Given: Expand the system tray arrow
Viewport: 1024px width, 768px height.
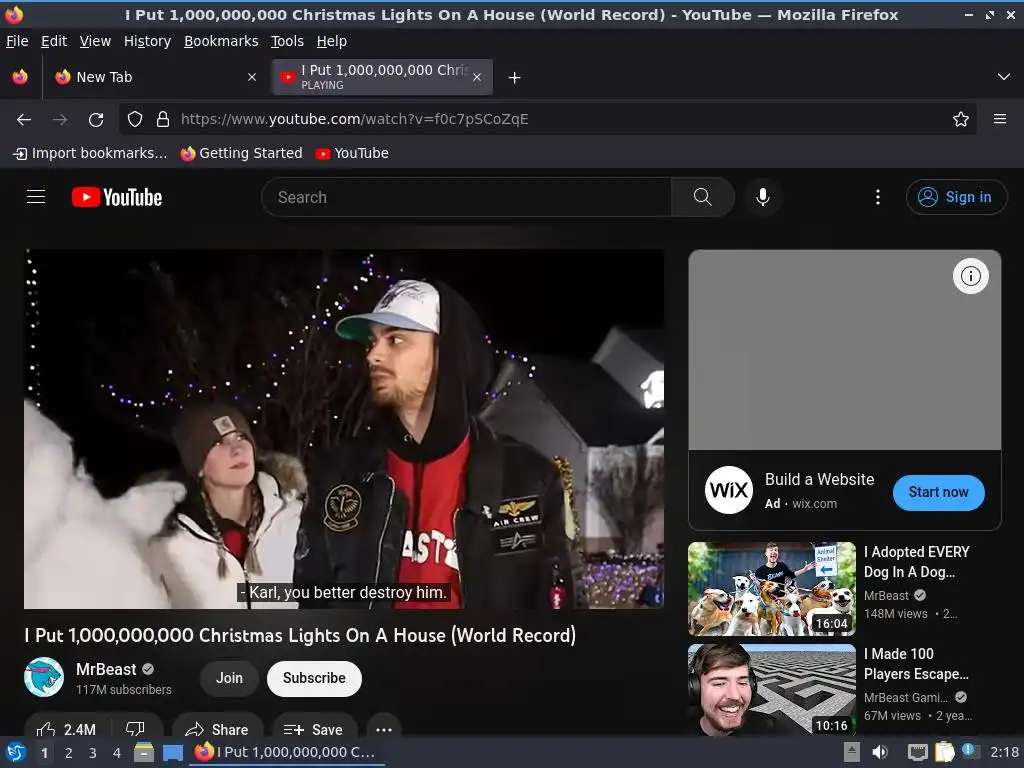Looking at the screenshot, I should [852, 752].
